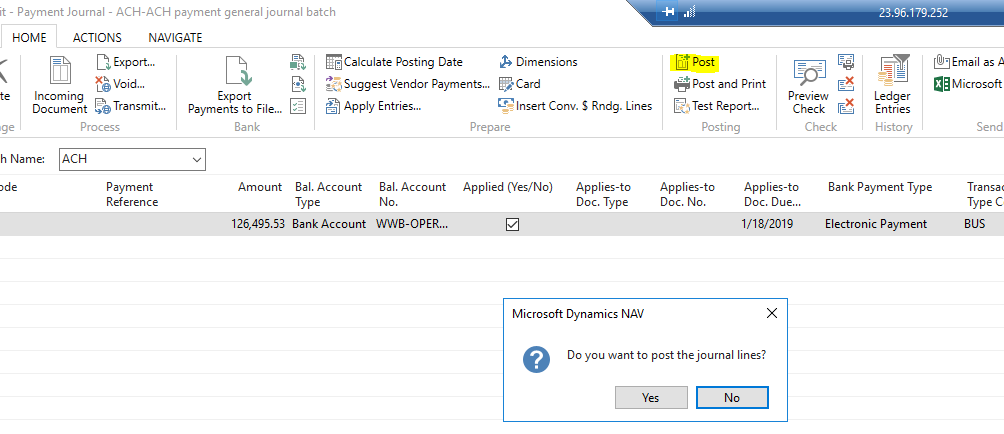The image size is (1004, 434).
Task: Click the Applies-to Doc. Type column header
Action: point(603,195)
